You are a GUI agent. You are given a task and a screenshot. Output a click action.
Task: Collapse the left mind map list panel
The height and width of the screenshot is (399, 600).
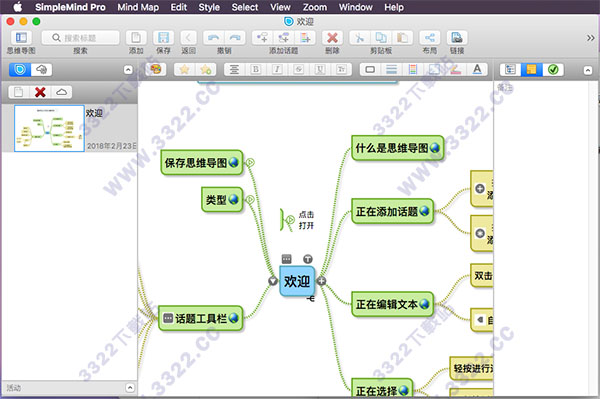(128, 70)
